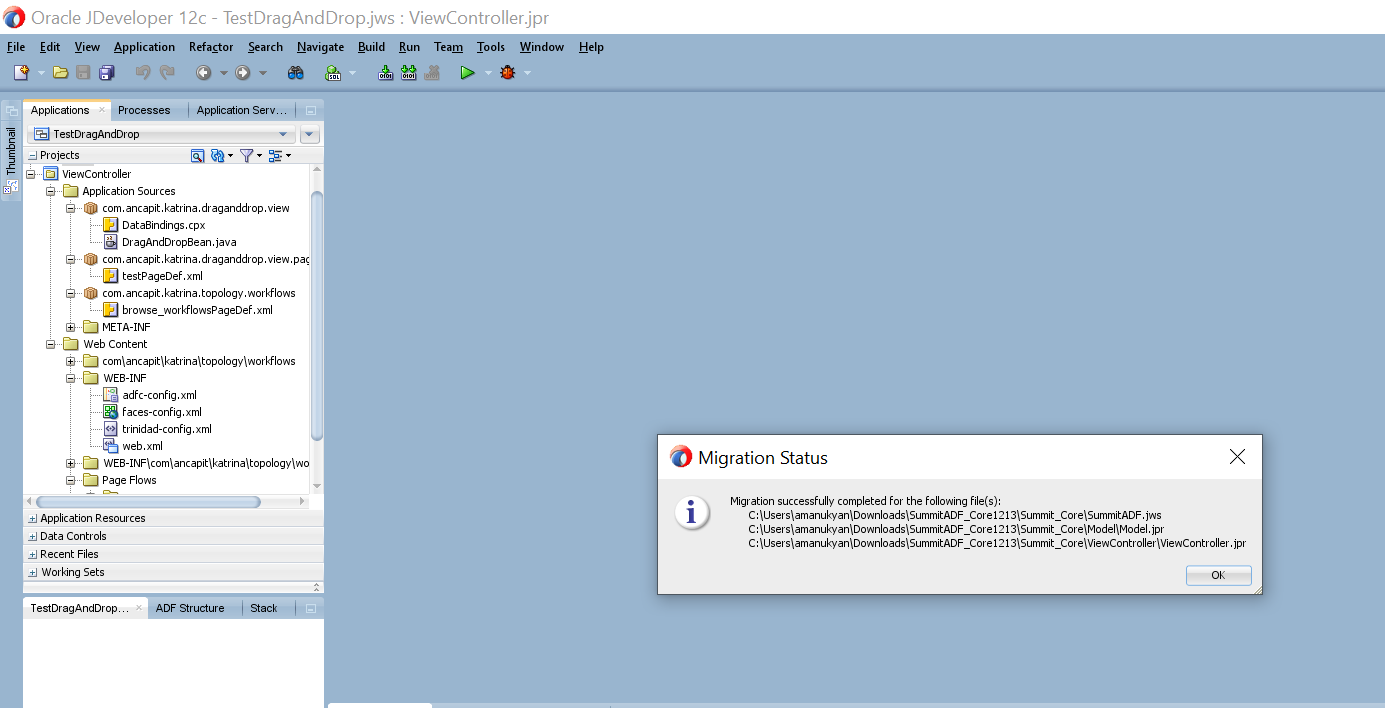Select trinidad-config.xml in the tree
This screenshot has height=708, width=1385.
tap(166, 429)
